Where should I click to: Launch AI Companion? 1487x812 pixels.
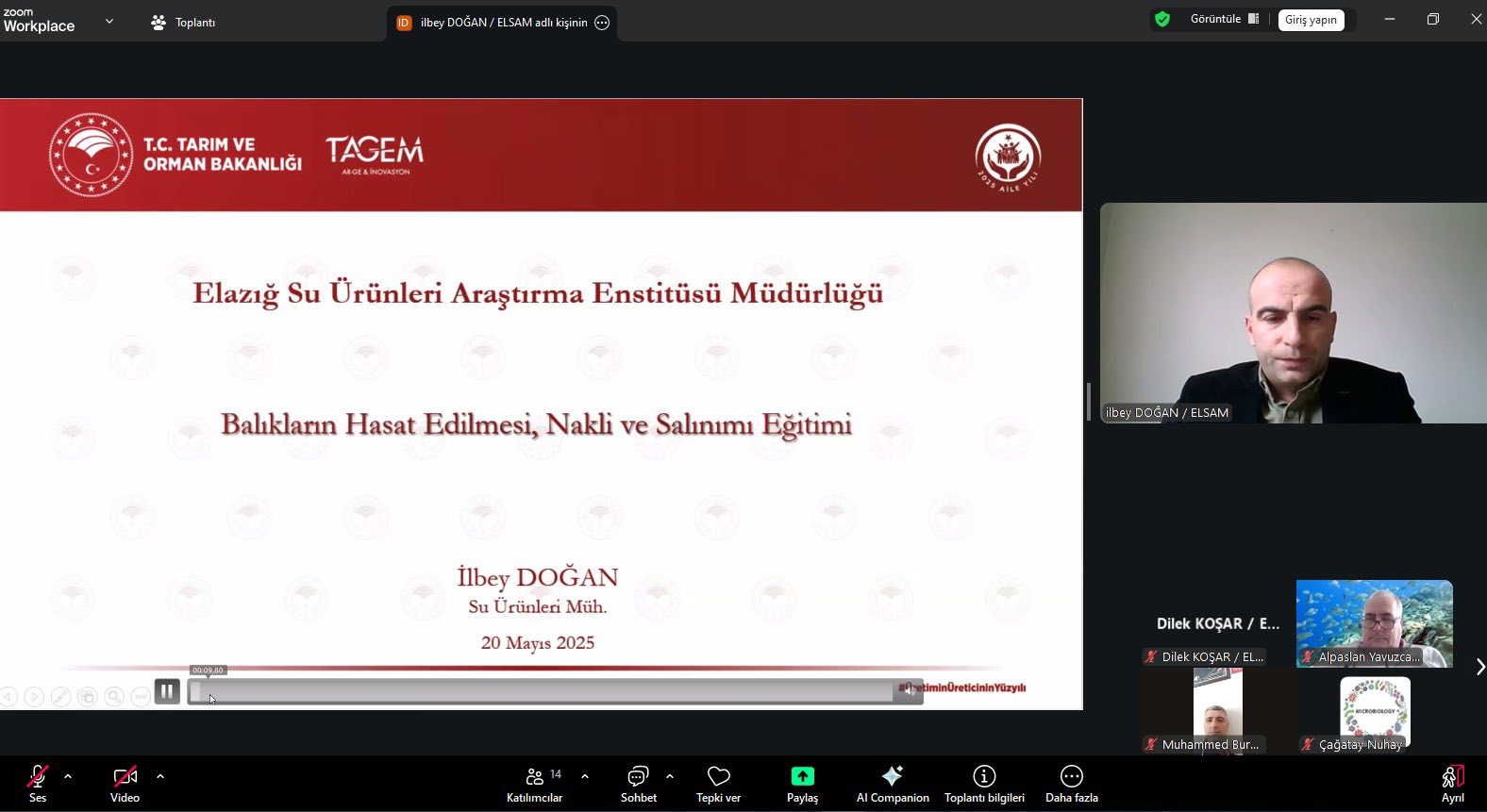[x=892, y=784]
